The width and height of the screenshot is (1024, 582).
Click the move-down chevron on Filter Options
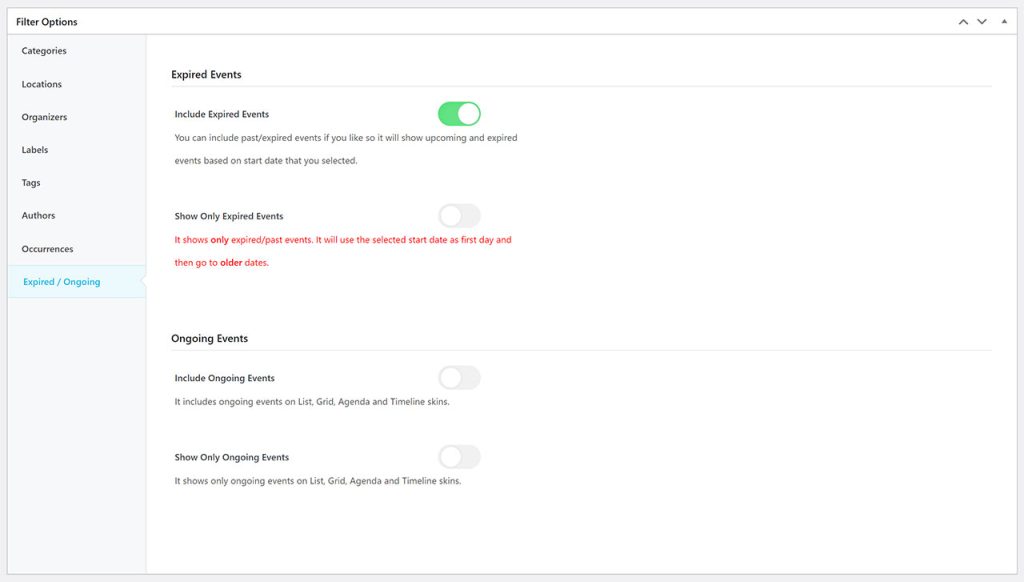[982, 20]
